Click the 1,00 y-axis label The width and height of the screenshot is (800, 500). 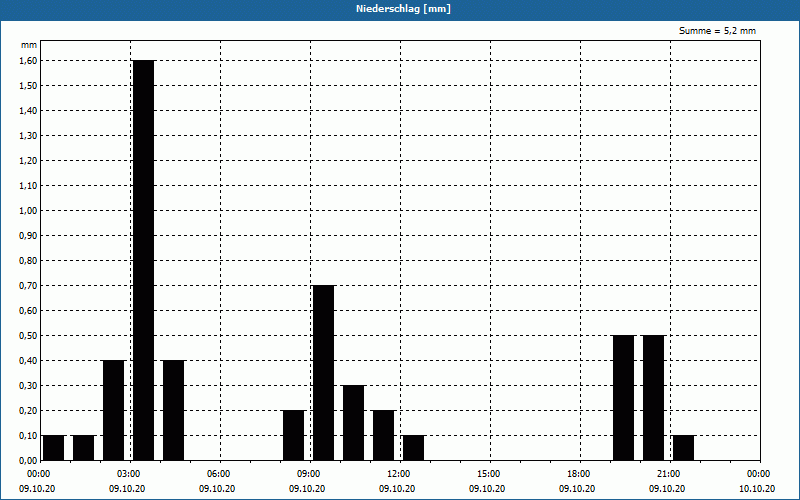(x=28, y=211)
